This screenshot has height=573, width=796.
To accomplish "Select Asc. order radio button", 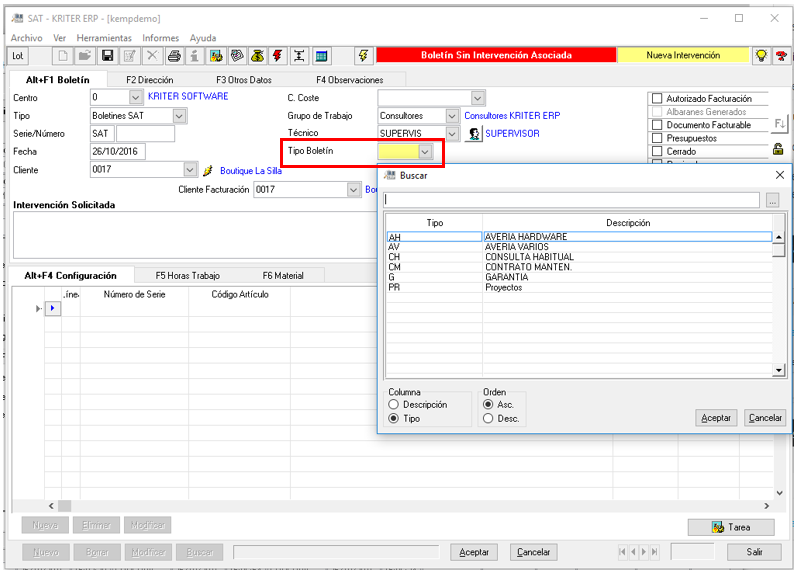I will coord(488,405).
